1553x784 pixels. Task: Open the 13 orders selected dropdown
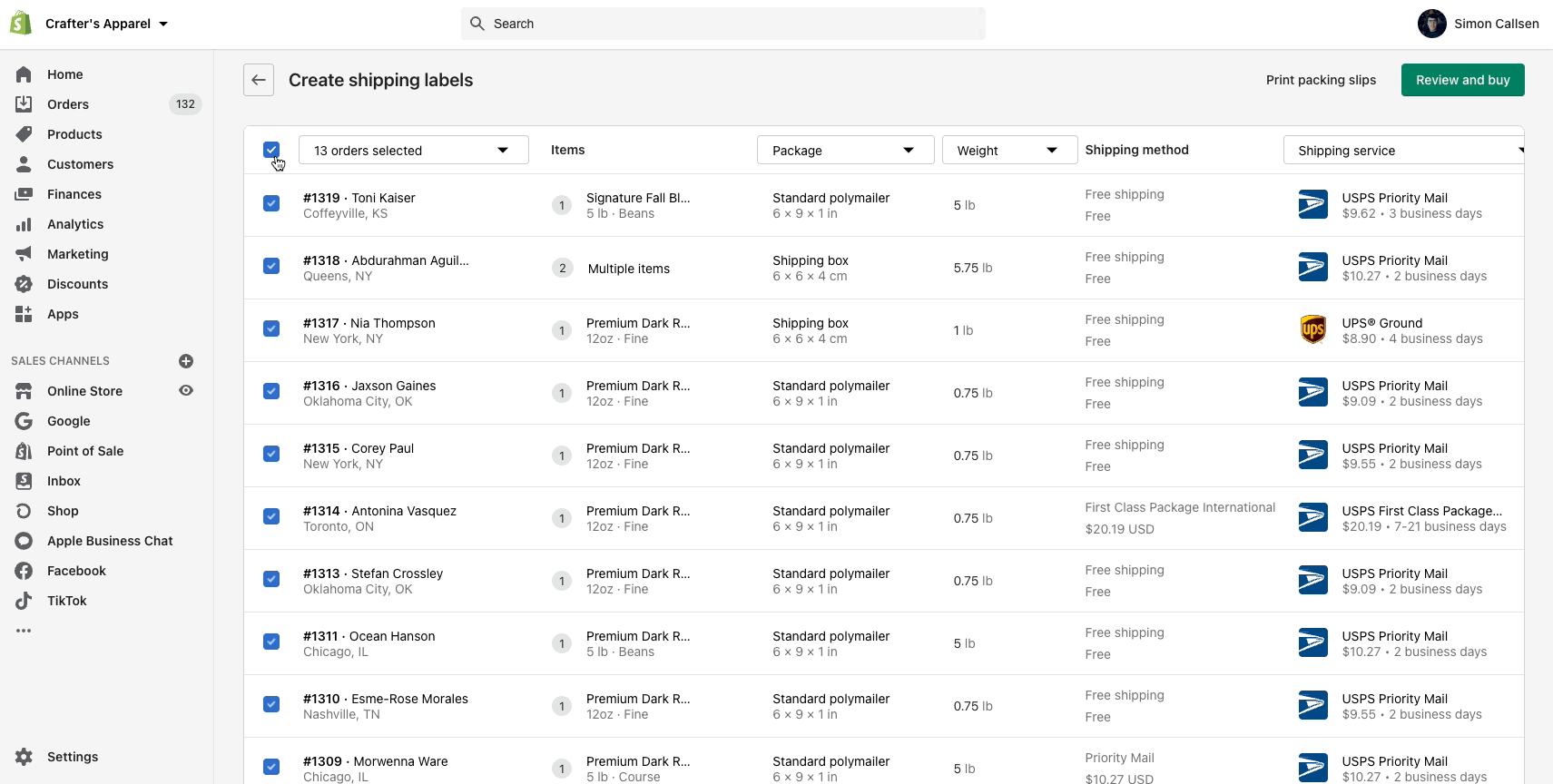pos(413,151)
